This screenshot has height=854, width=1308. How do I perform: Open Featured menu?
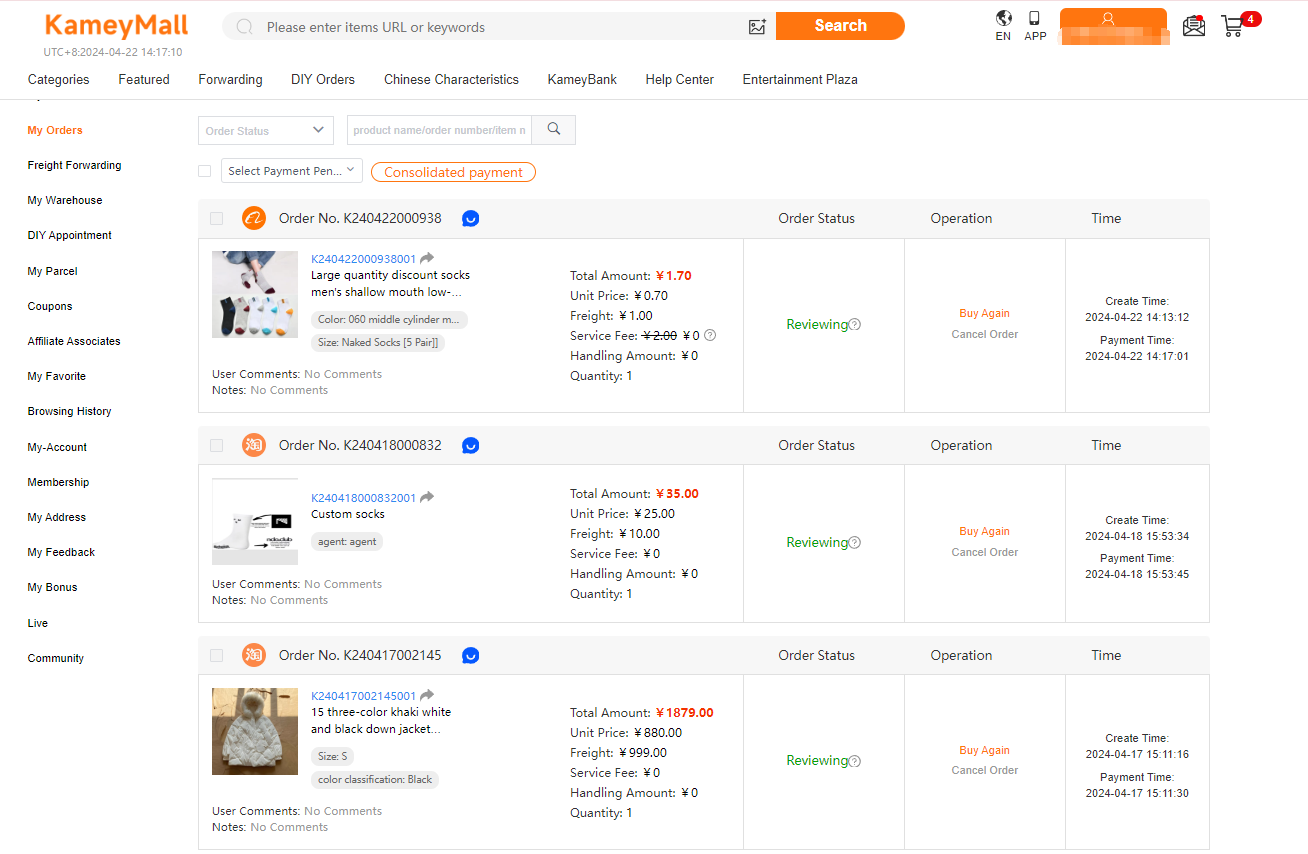coord(144,79)
